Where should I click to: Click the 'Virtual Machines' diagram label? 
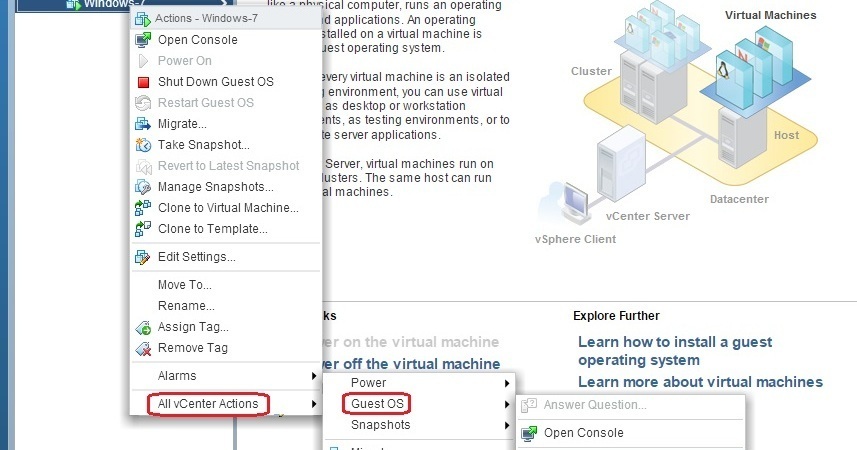pyautogui.click(x=771, y=15)
